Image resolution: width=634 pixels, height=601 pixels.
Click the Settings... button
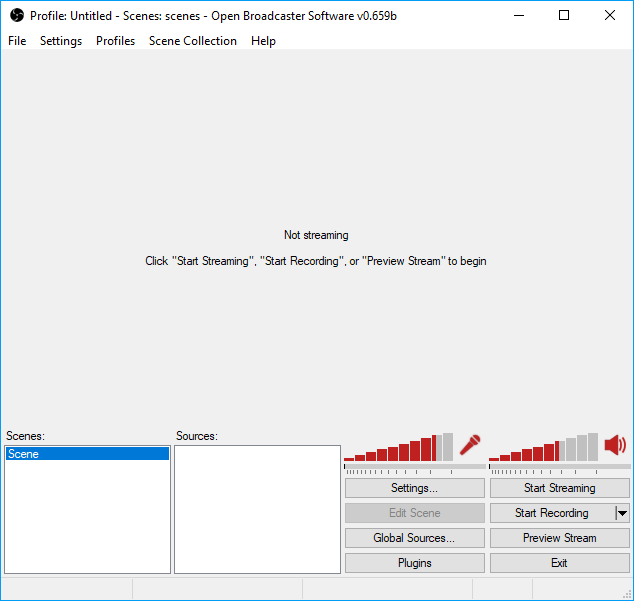(414, 488)
